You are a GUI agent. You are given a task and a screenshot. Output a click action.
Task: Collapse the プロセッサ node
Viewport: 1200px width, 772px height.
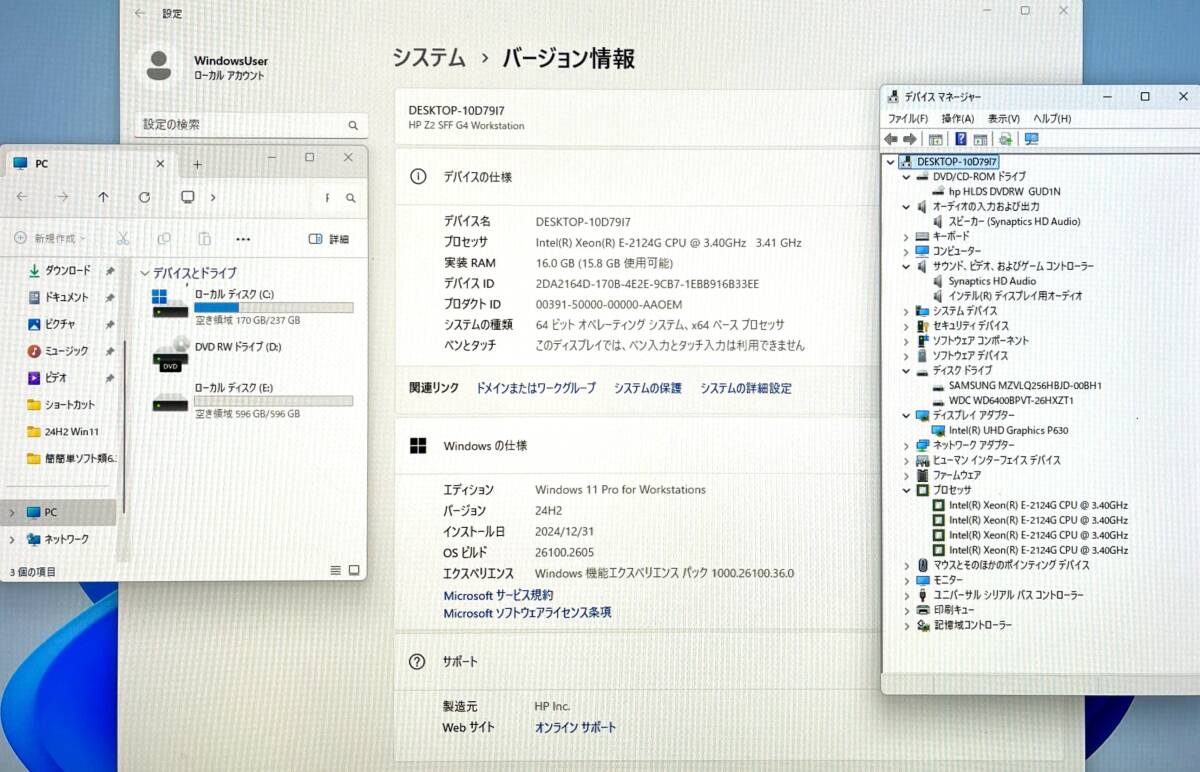tap(907, 490)
